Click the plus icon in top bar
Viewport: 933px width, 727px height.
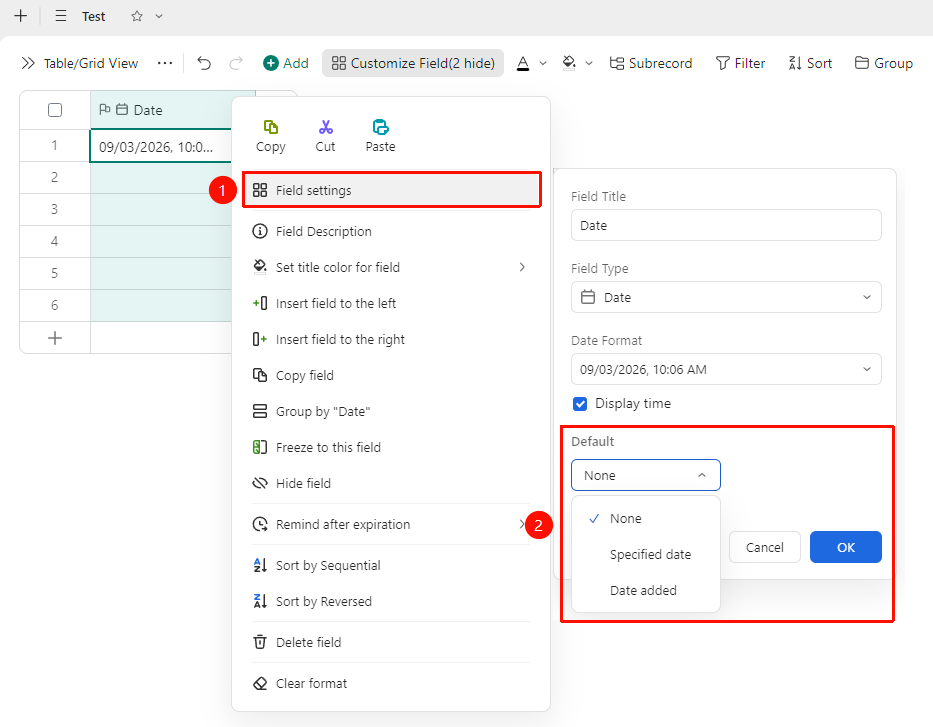click(21, 16)
